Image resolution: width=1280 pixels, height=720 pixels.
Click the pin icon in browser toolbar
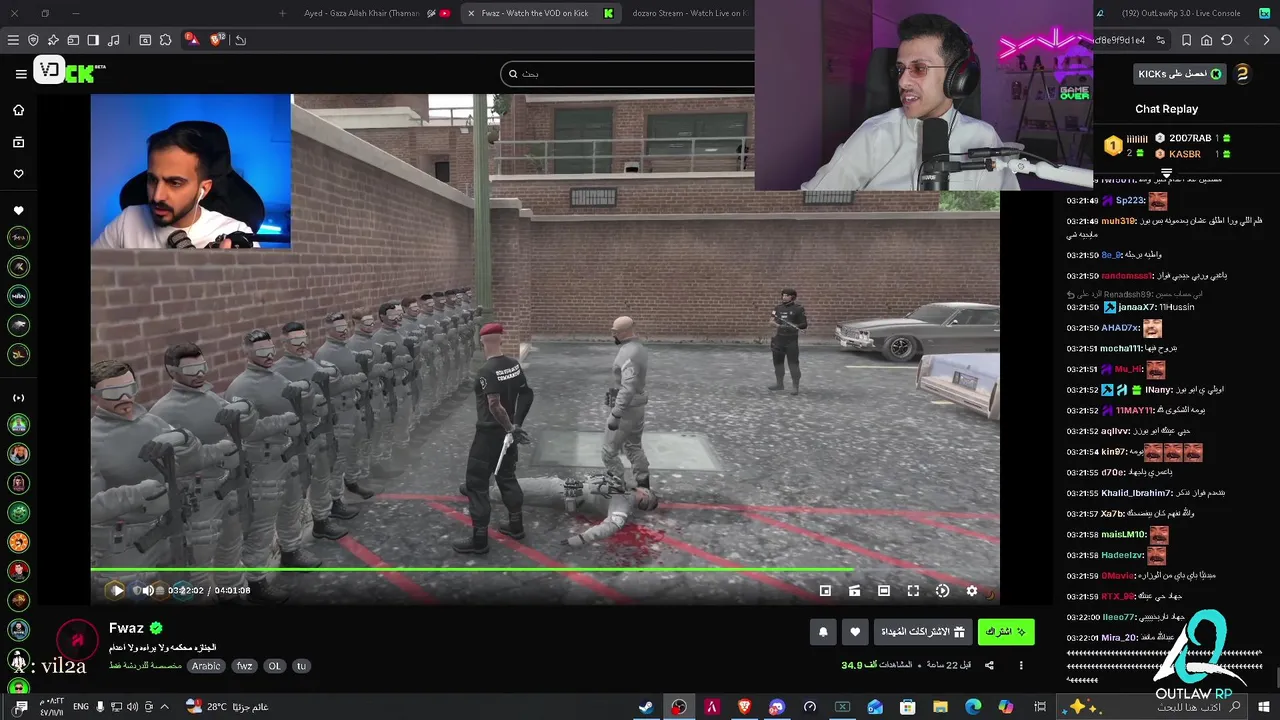(53, 40)
